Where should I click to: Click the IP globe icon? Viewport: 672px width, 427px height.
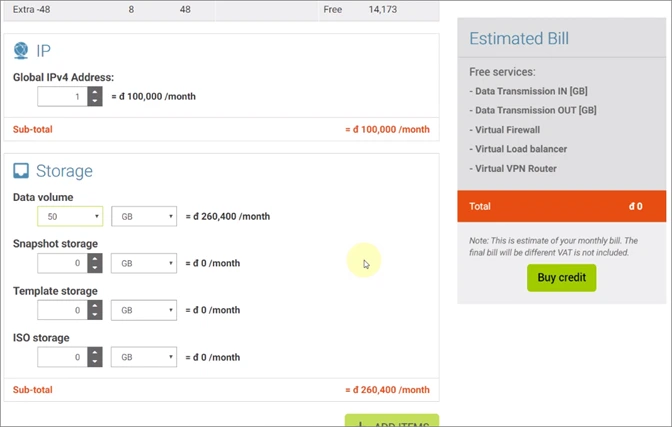tap(21, 51)
